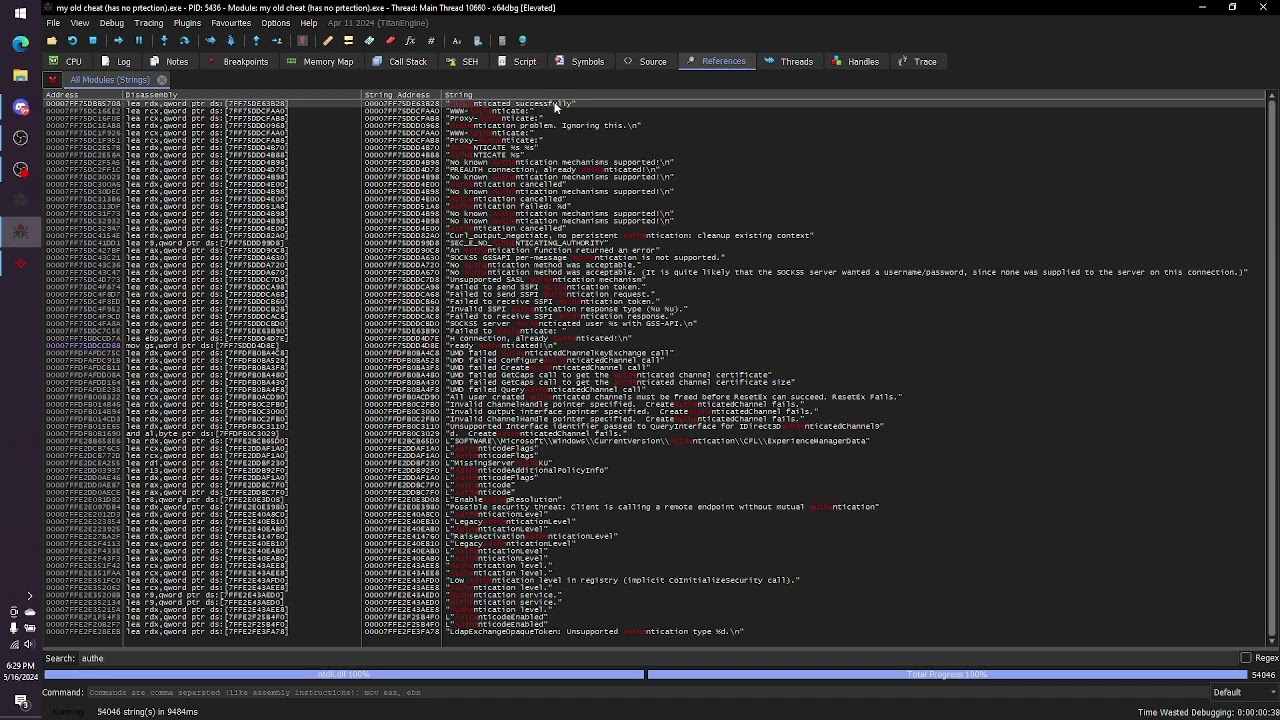1280x720 pixels.
Task: Switch to the Source tab
Action: coord(645,62)
